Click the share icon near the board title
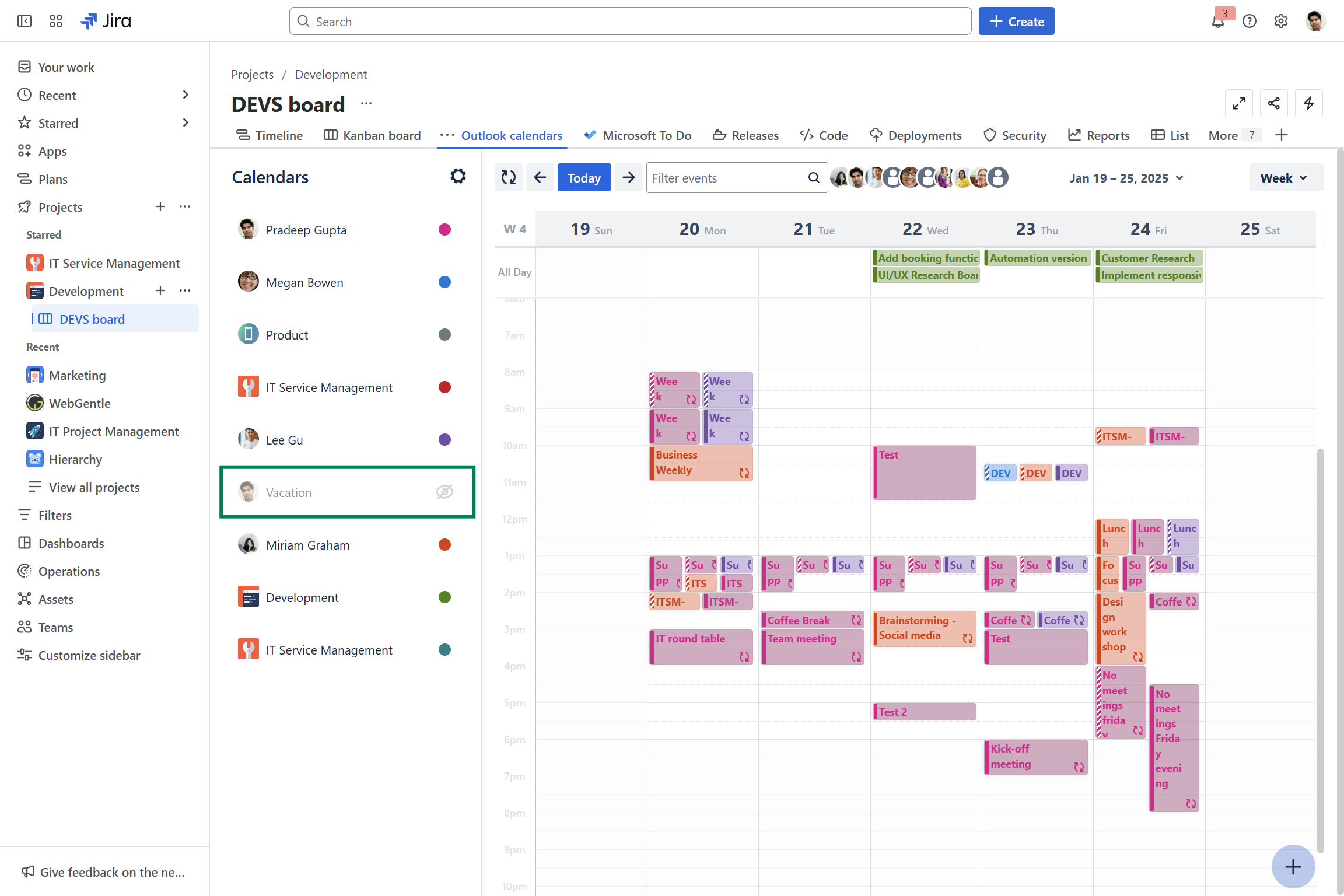 pyautogui.click(x=1274, y=103)
